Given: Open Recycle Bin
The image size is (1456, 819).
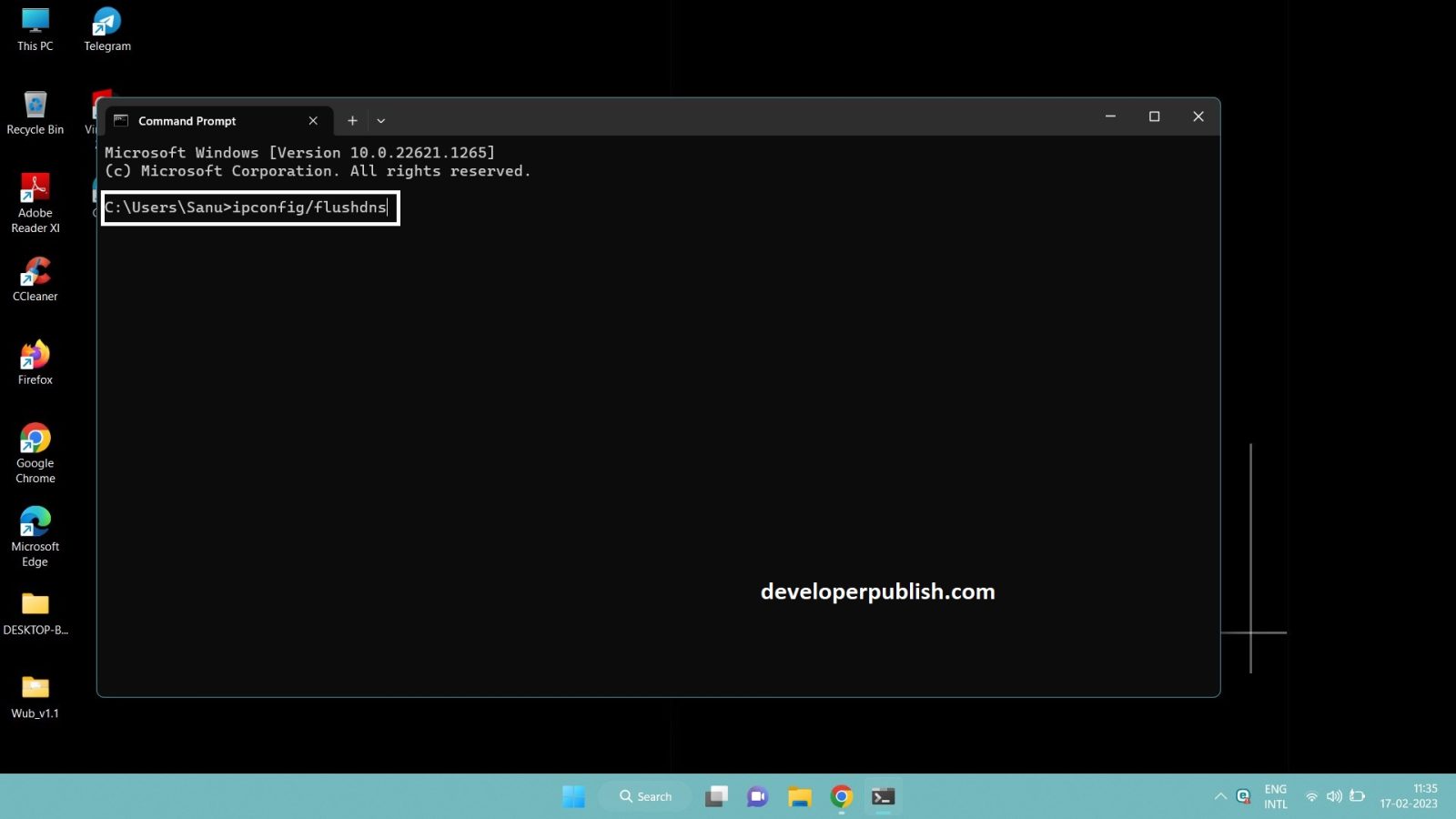Looking at the screenshot, I should 35,103.
